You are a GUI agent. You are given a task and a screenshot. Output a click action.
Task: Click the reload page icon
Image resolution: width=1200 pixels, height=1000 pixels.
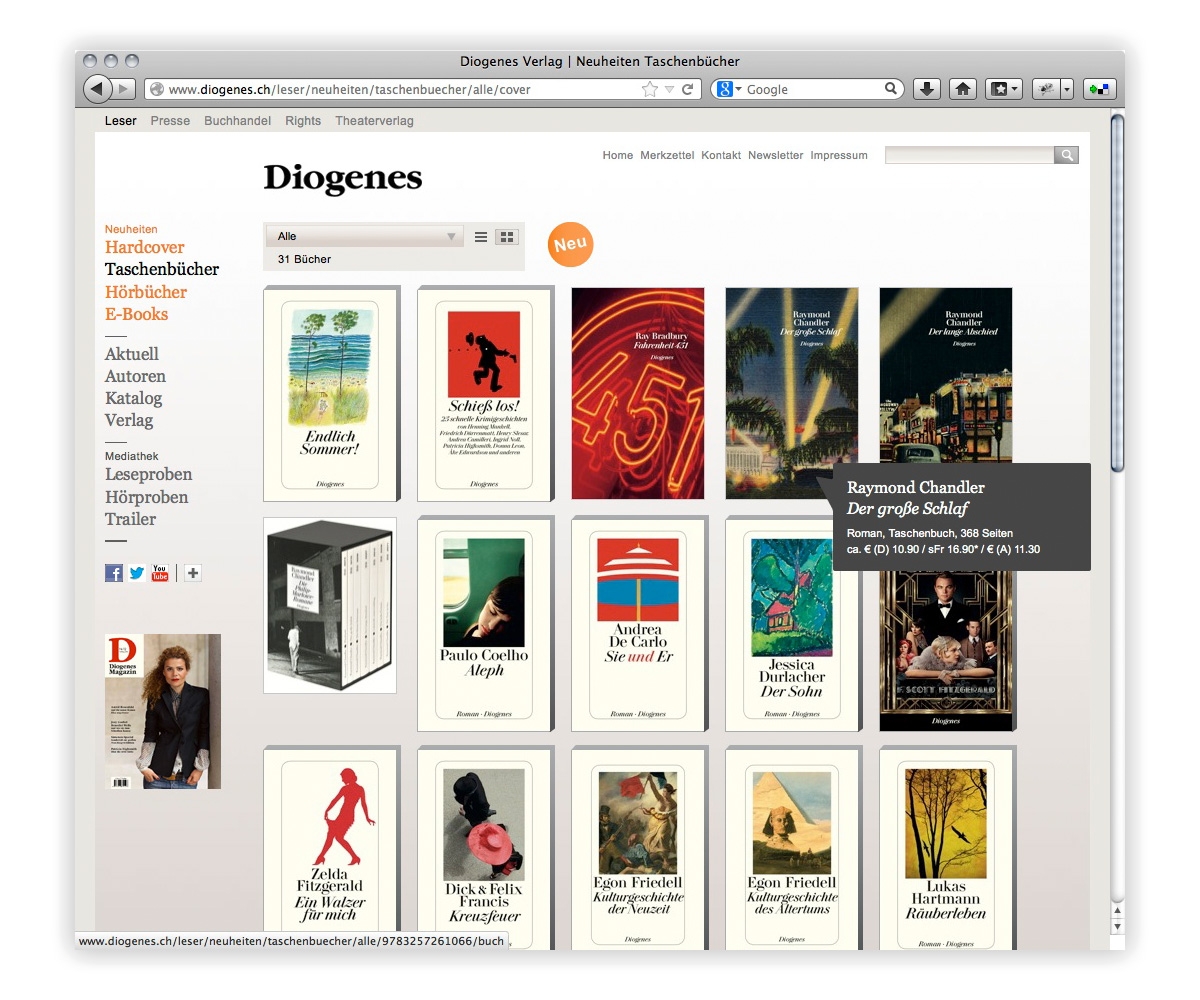point(688,89)
